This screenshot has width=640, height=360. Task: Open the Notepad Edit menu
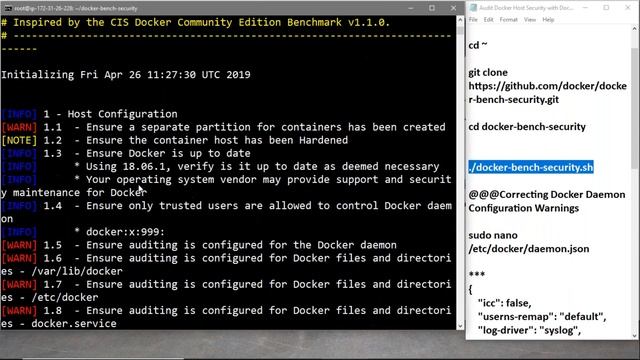(489, 20)
